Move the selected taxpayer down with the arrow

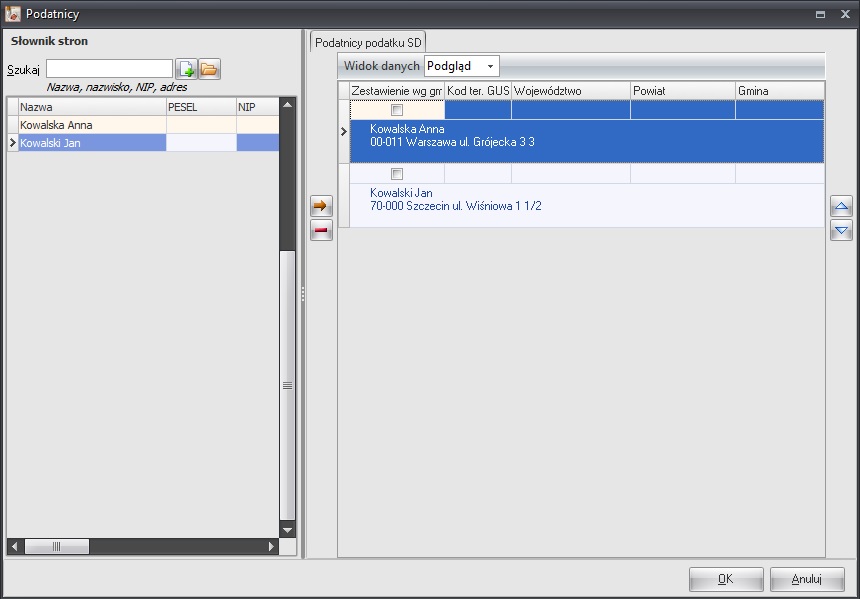tap(842, 231)
